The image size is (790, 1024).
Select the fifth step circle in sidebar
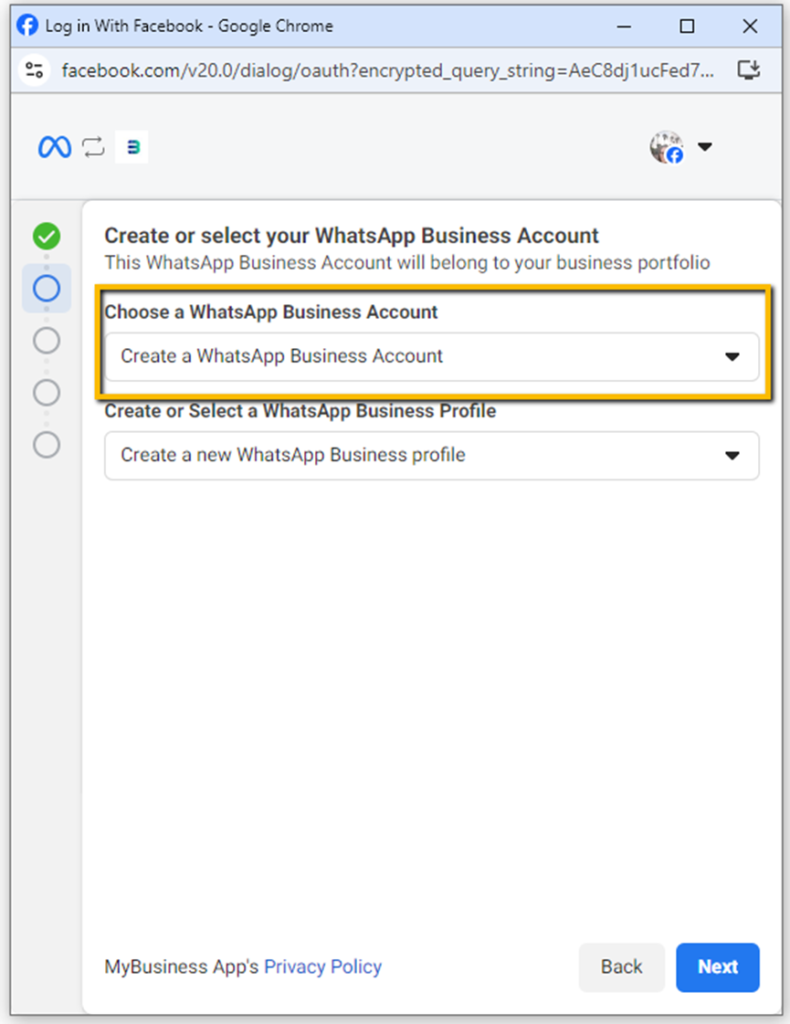46,445
